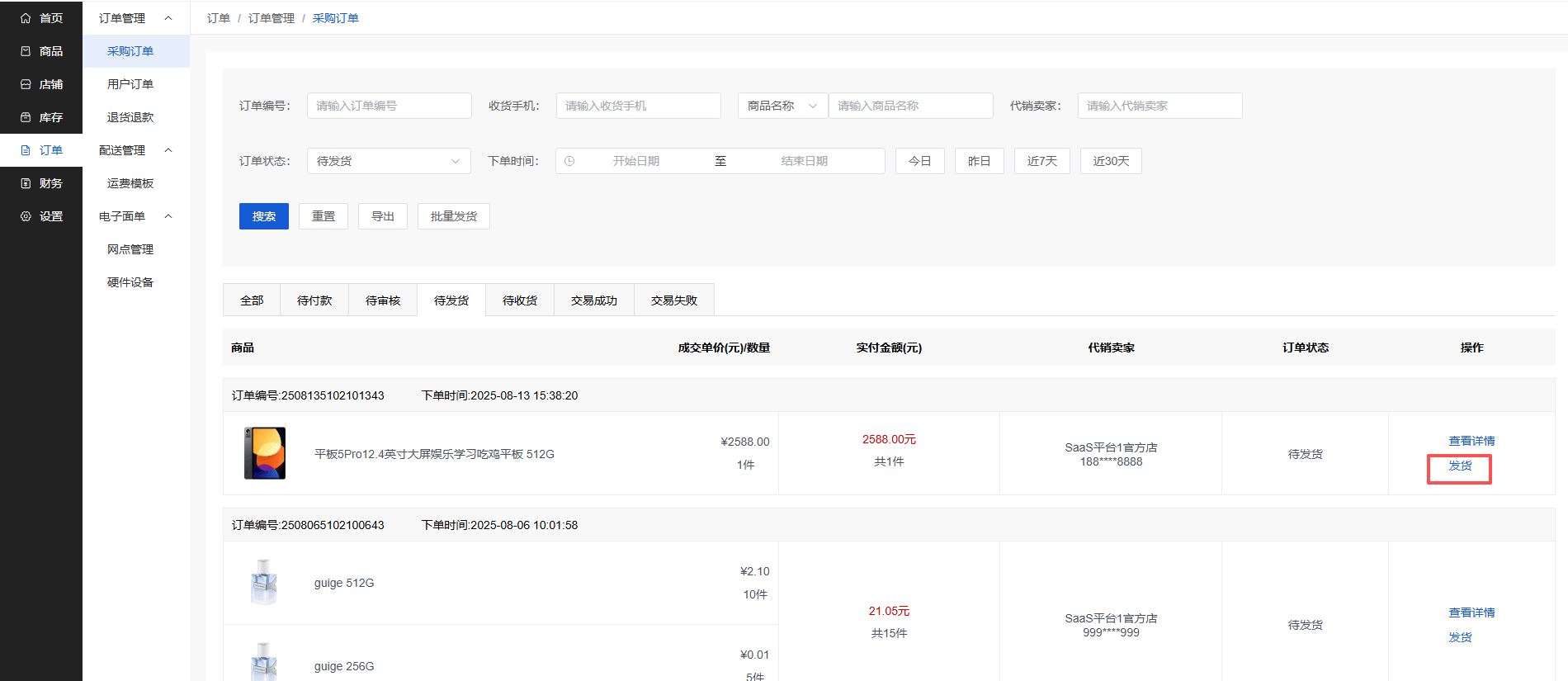
Task: Focus the 代销卖家 input field
Action: click(1160, 106)
